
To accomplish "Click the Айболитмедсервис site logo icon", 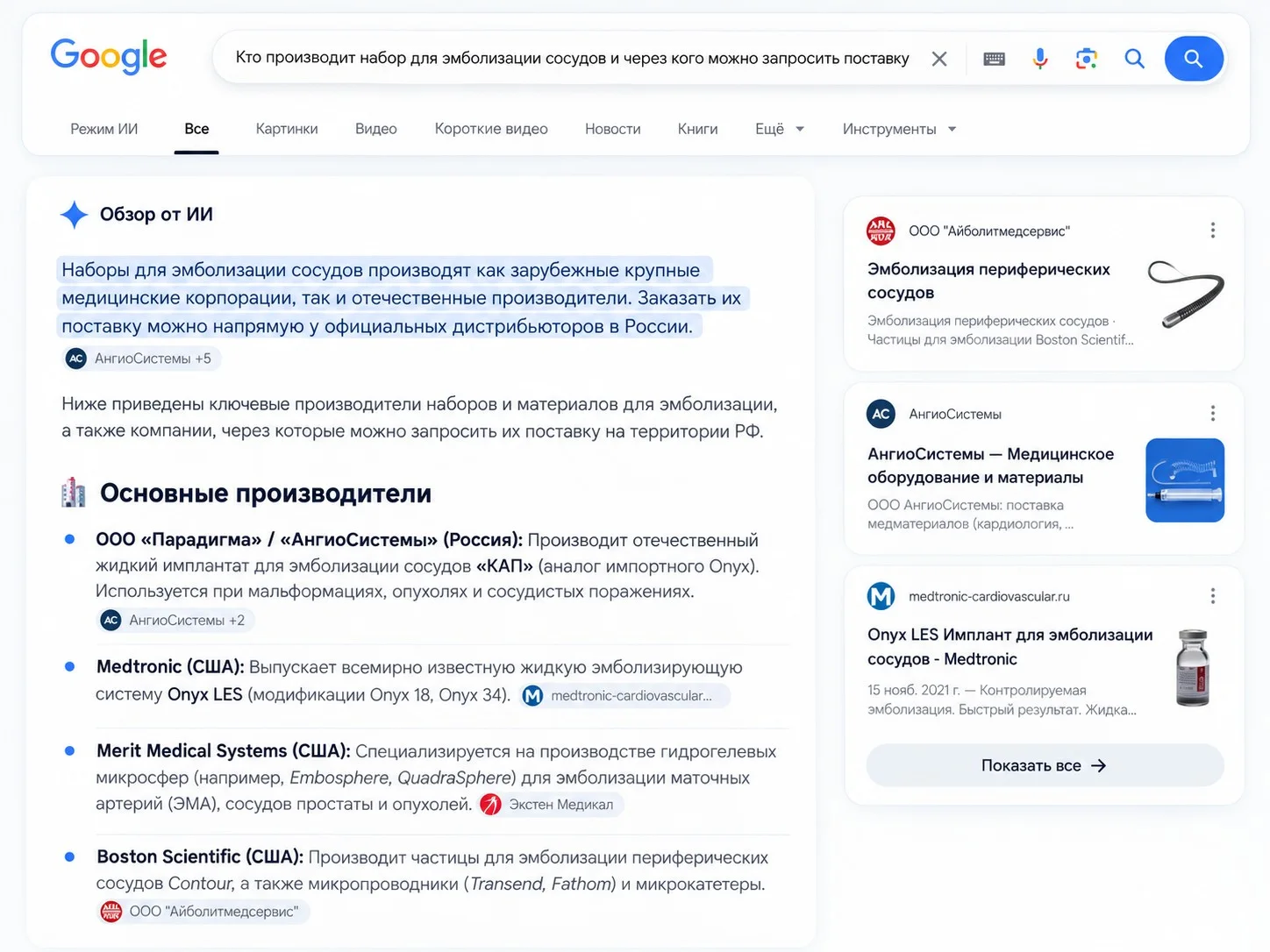I will click(881, 231).
